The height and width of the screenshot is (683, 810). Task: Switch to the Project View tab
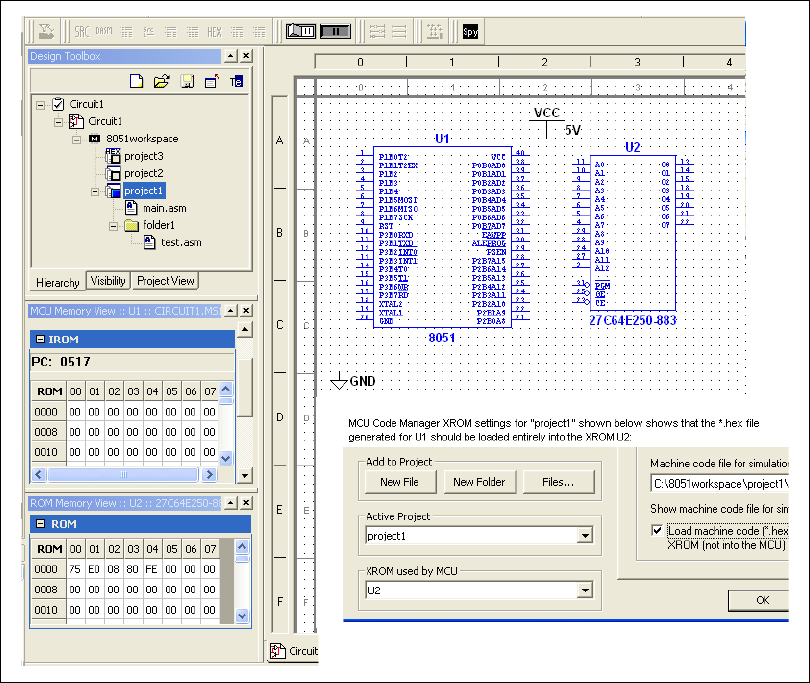[166, 281]
